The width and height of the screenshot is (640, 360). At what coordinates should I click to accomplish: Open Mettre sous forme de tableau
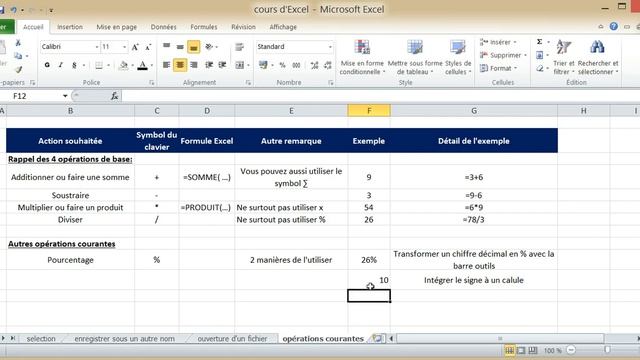click(x=415, y=58)
